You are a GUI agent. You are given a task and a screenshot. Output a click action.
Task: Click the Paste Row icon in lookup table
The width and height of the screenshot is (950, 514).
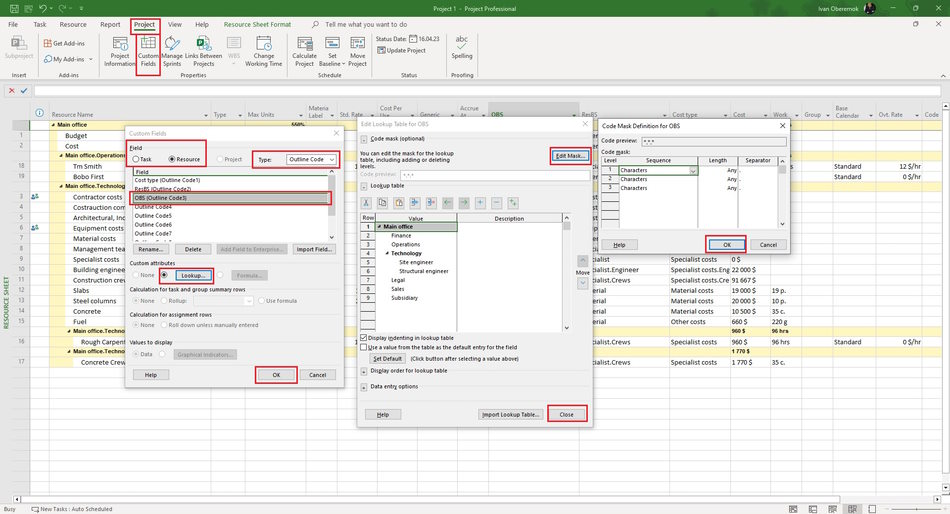tap(399, 202)
